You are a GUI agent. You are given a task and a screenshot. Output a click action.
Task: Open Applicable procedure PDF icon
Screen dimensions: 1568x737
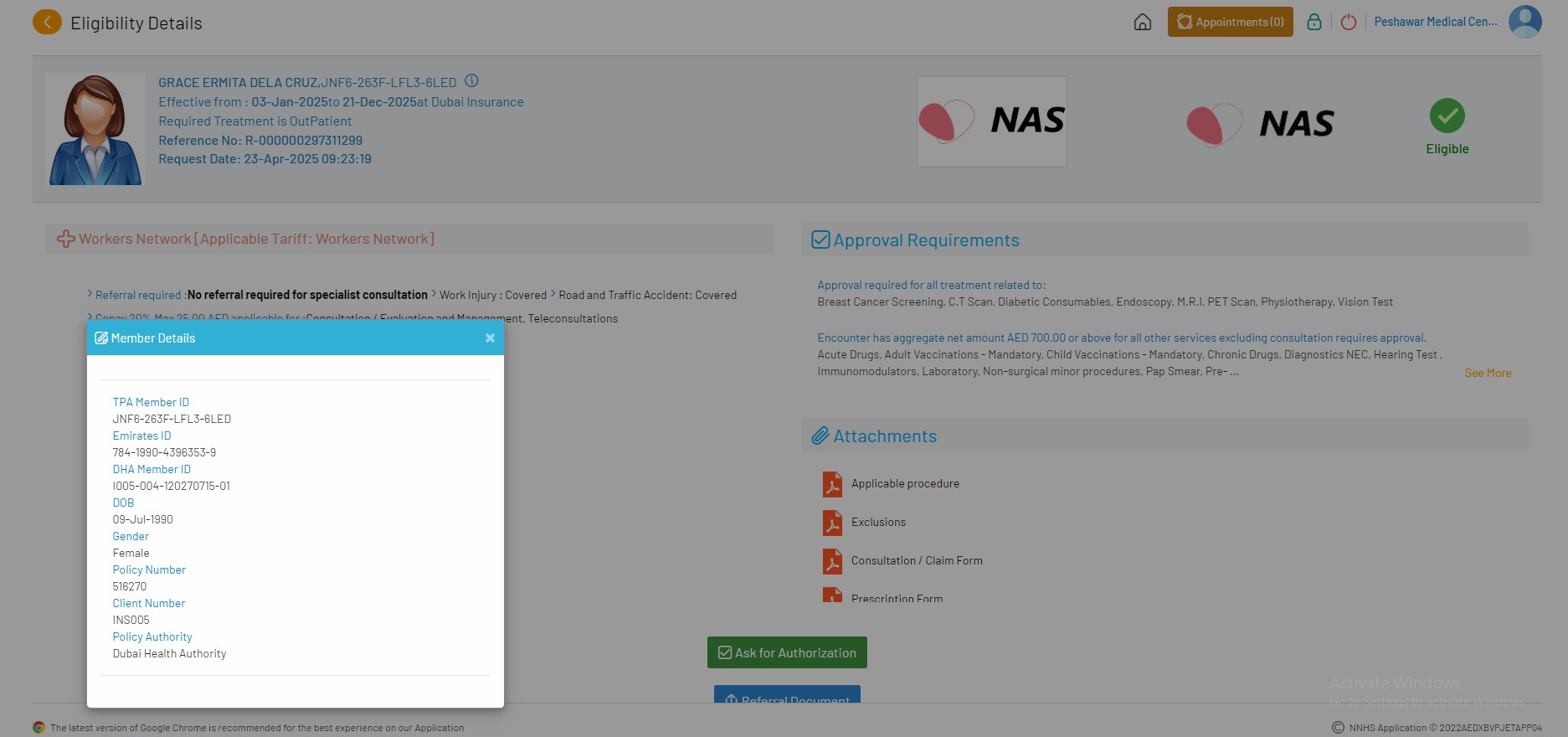pyautogui.click(x=832, y=484)
